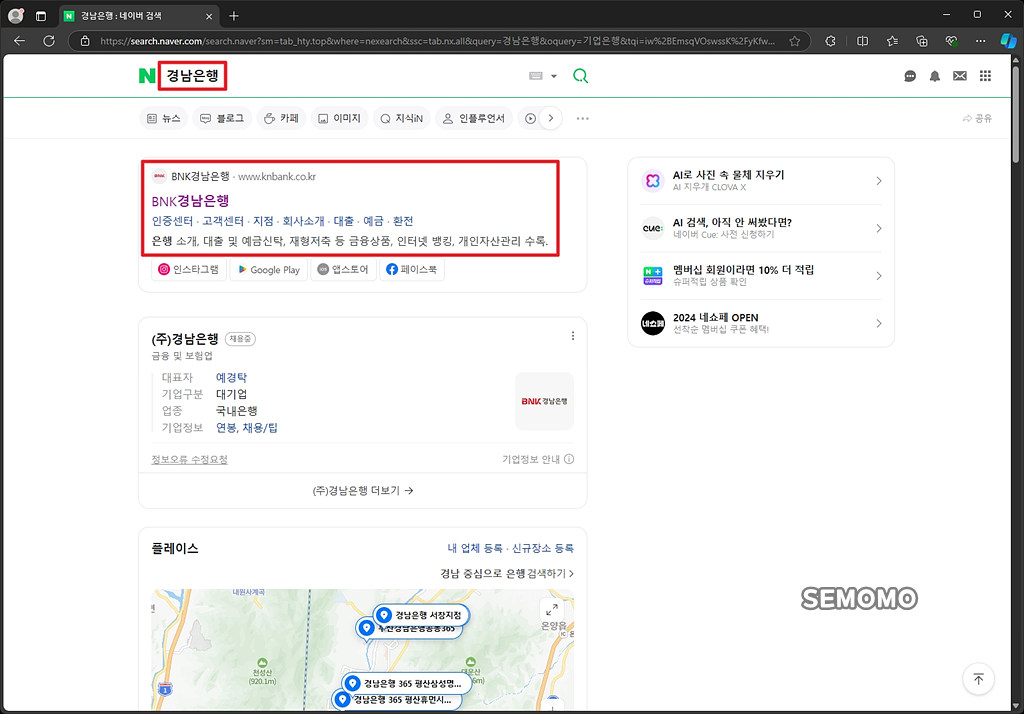The width and height of the screenshot is (1024, 714).
Task: Open Naver talk chat bubble icon
Action: point(910,76)
